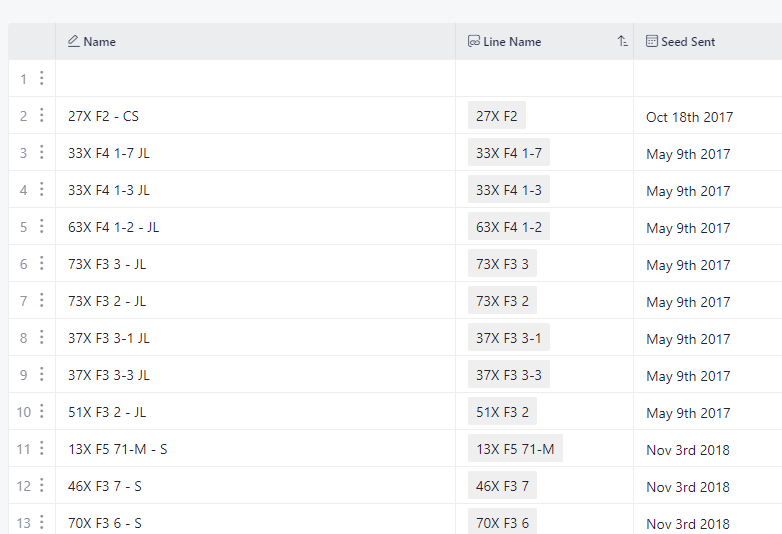Click the sort ascending icon in Line Name header
Screen dimensions: 782x534
tap(622, 41)
